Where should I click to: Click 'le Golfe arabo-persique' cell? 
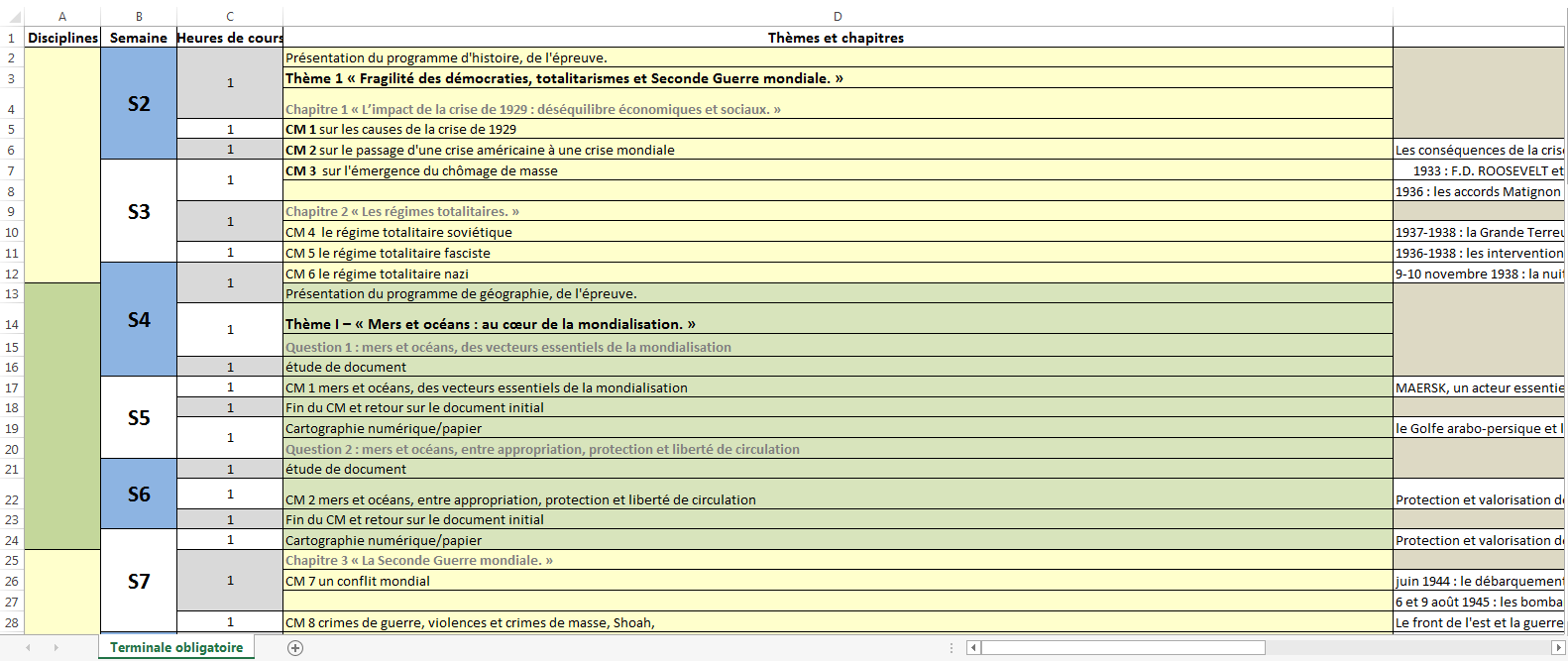[1479, 428]
